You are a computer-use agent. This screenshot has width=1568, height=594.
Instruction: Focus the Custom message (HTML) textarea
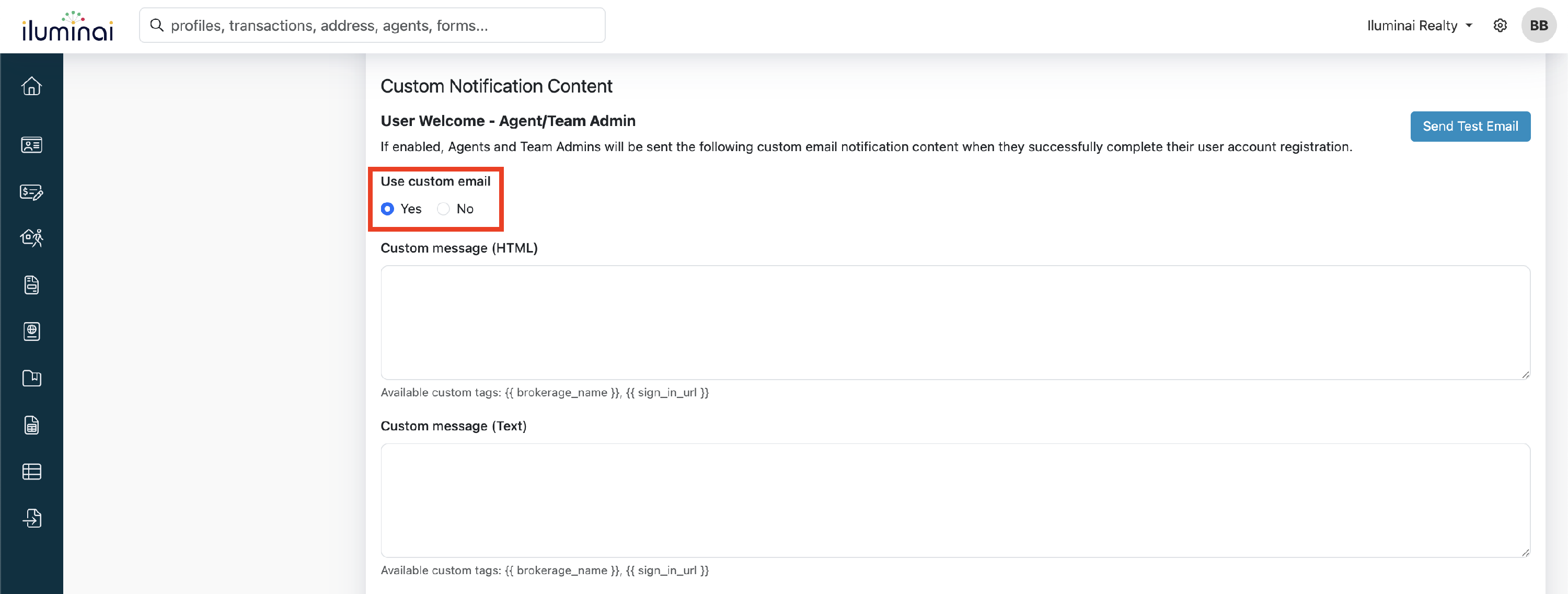tap(955, 322)
